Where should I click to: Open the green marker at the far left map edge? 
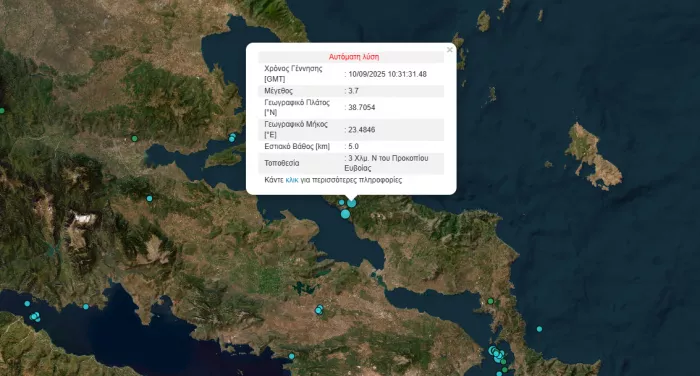[x=2, y=110]
